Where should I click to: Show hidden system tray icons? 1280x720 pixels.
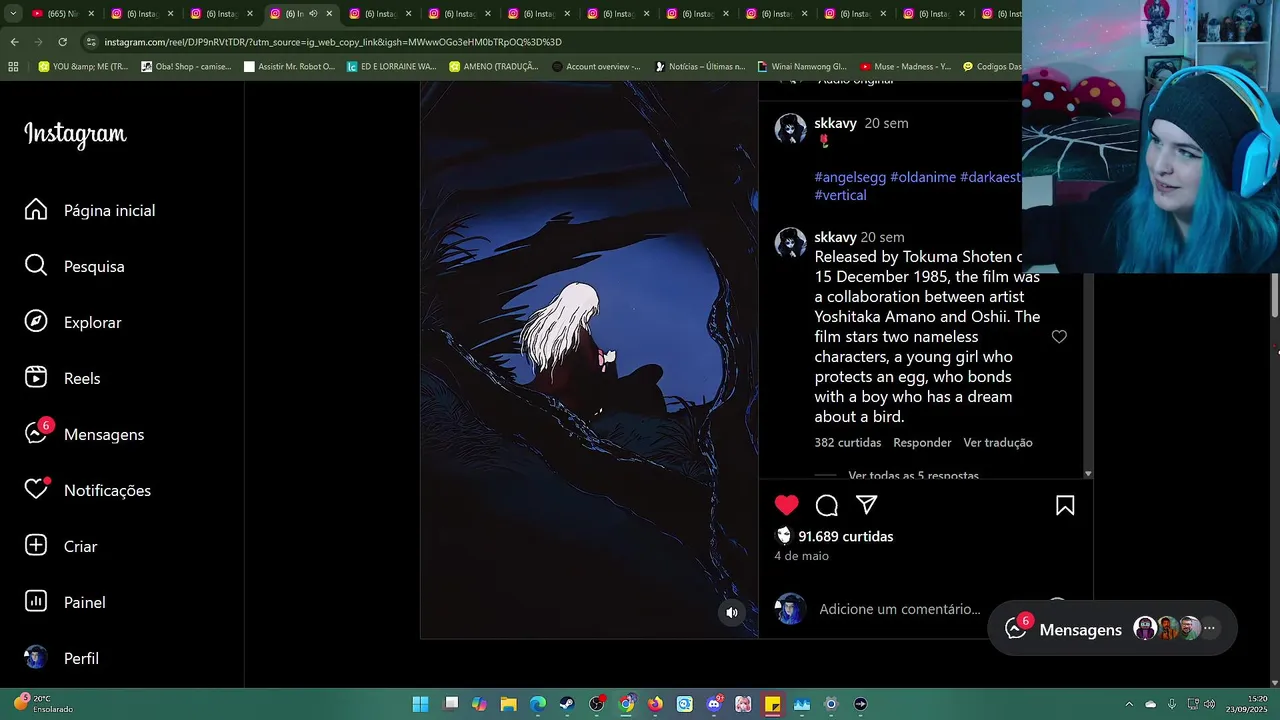(x=1129, y=704)
